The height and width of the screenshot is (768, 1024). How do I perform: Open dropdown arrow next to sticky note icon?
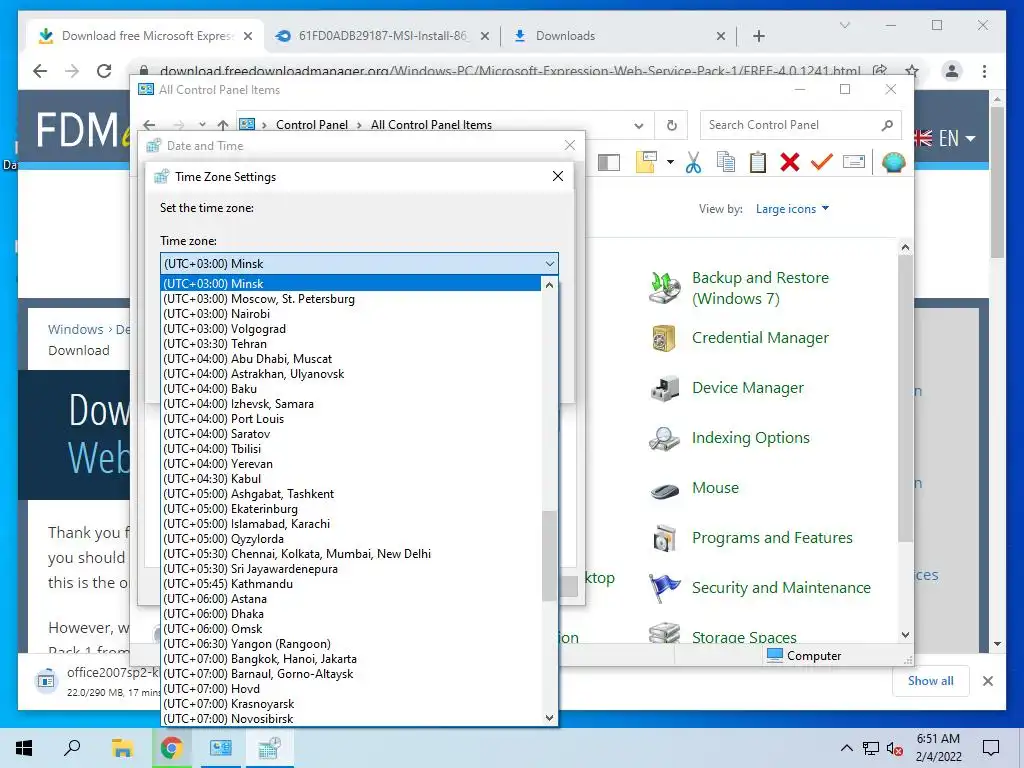(x=670, y=162)
